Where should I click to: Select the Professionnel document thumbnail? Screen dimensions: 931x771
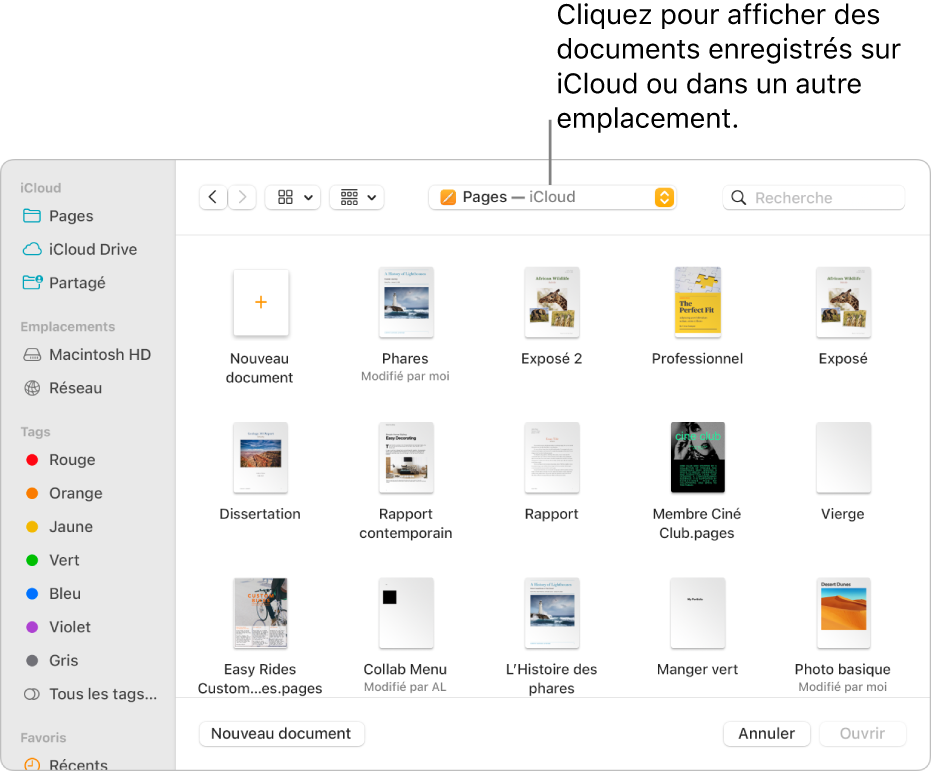[698, 303]
